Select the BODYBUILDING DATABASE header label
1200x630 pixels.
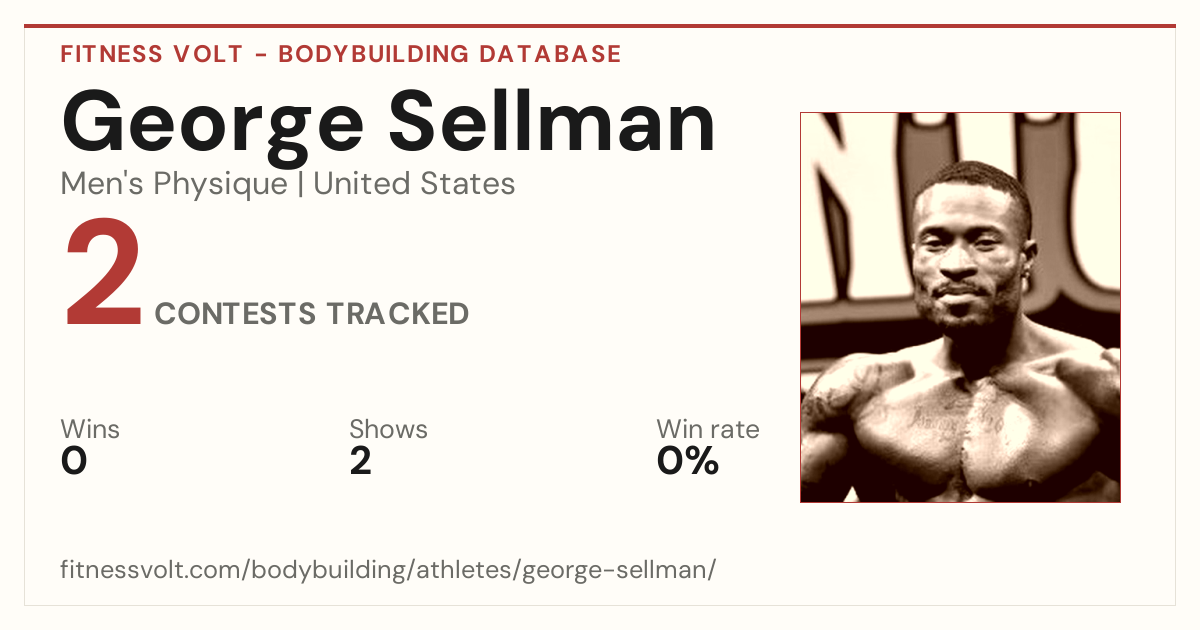(450, 54)
